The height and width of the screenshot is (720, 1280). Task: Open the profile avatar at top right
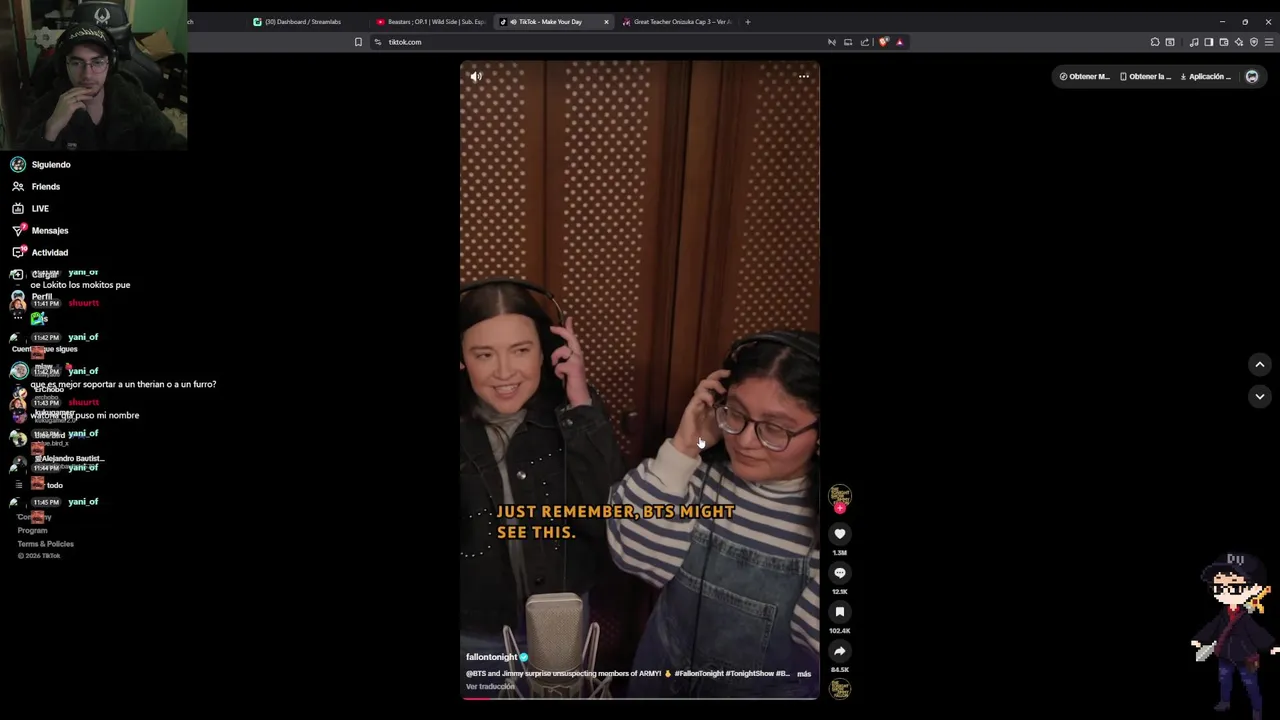pos(1252,76)
